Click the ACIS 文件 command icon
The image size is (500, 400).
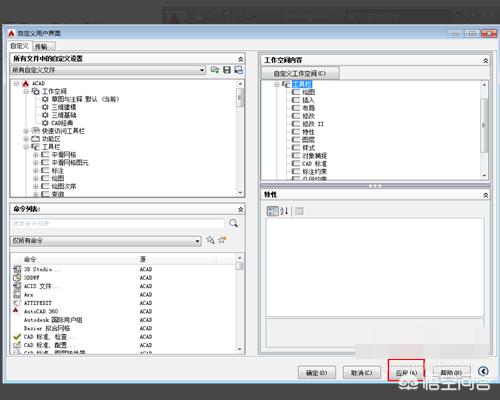point(17,286)
